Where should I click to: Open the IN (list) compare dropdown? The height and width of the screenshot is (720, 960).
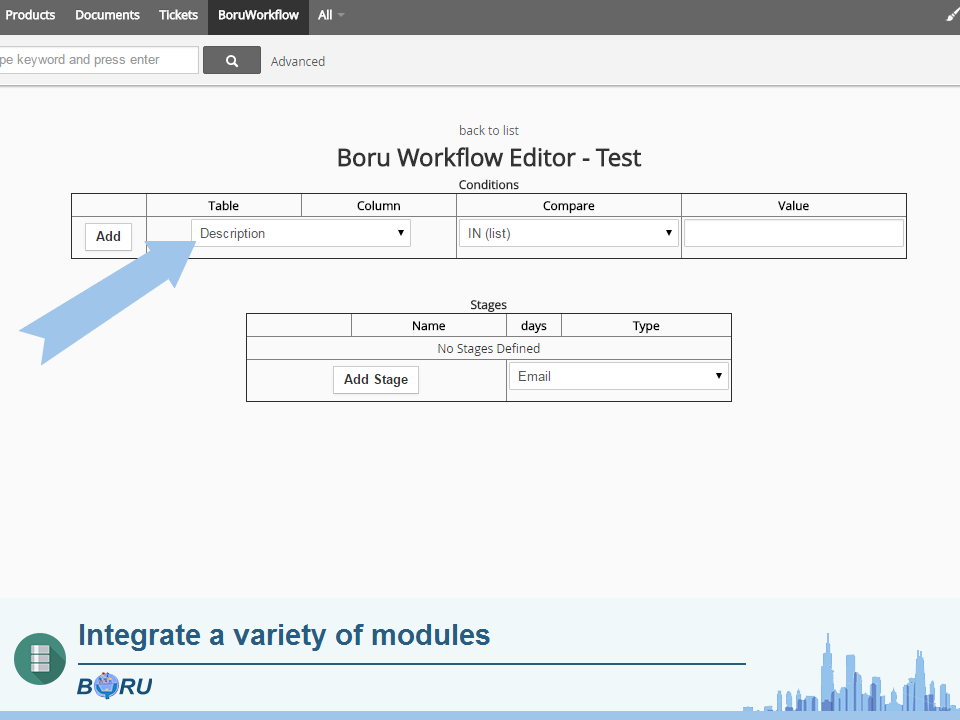click(569, 233)
